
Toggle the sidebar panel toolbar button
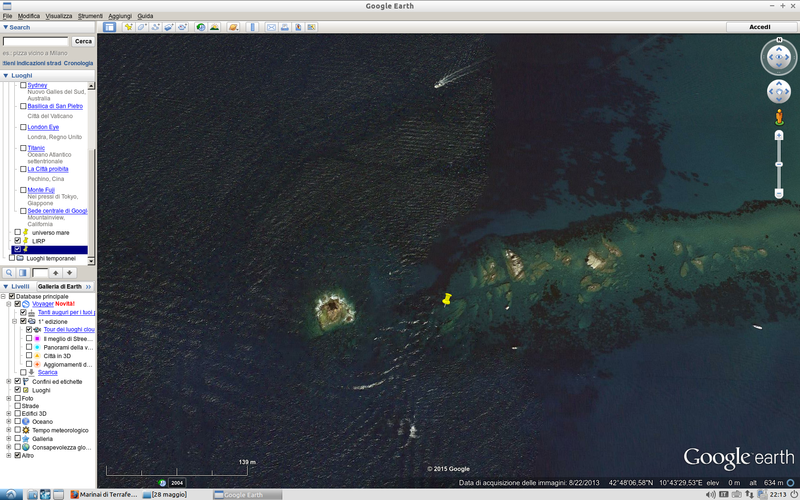pos(109,27)
